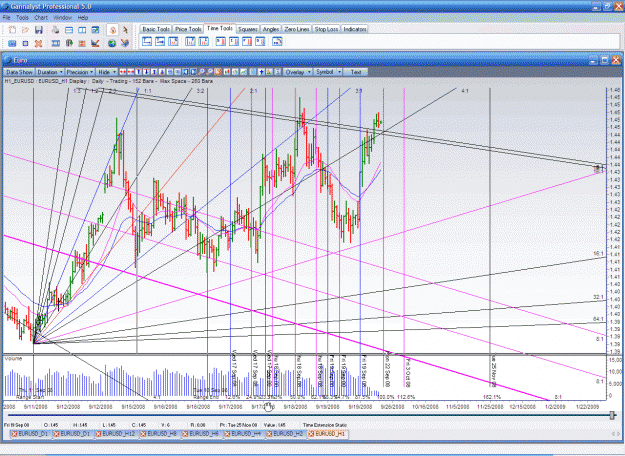Click the scroll-to-start arrow icon in chart toolbar

coord(185,72)
